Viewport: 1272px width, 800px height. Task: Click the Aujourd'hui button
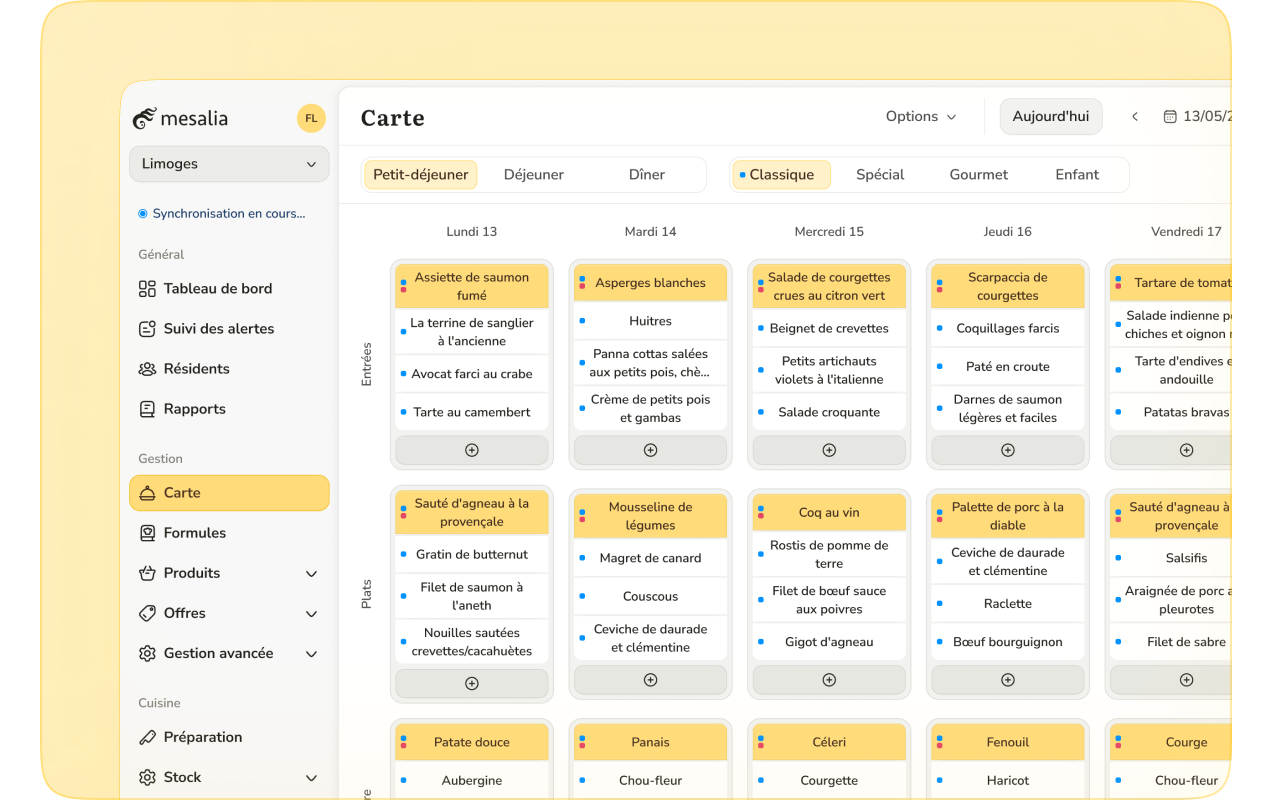tap(1050, 117)
